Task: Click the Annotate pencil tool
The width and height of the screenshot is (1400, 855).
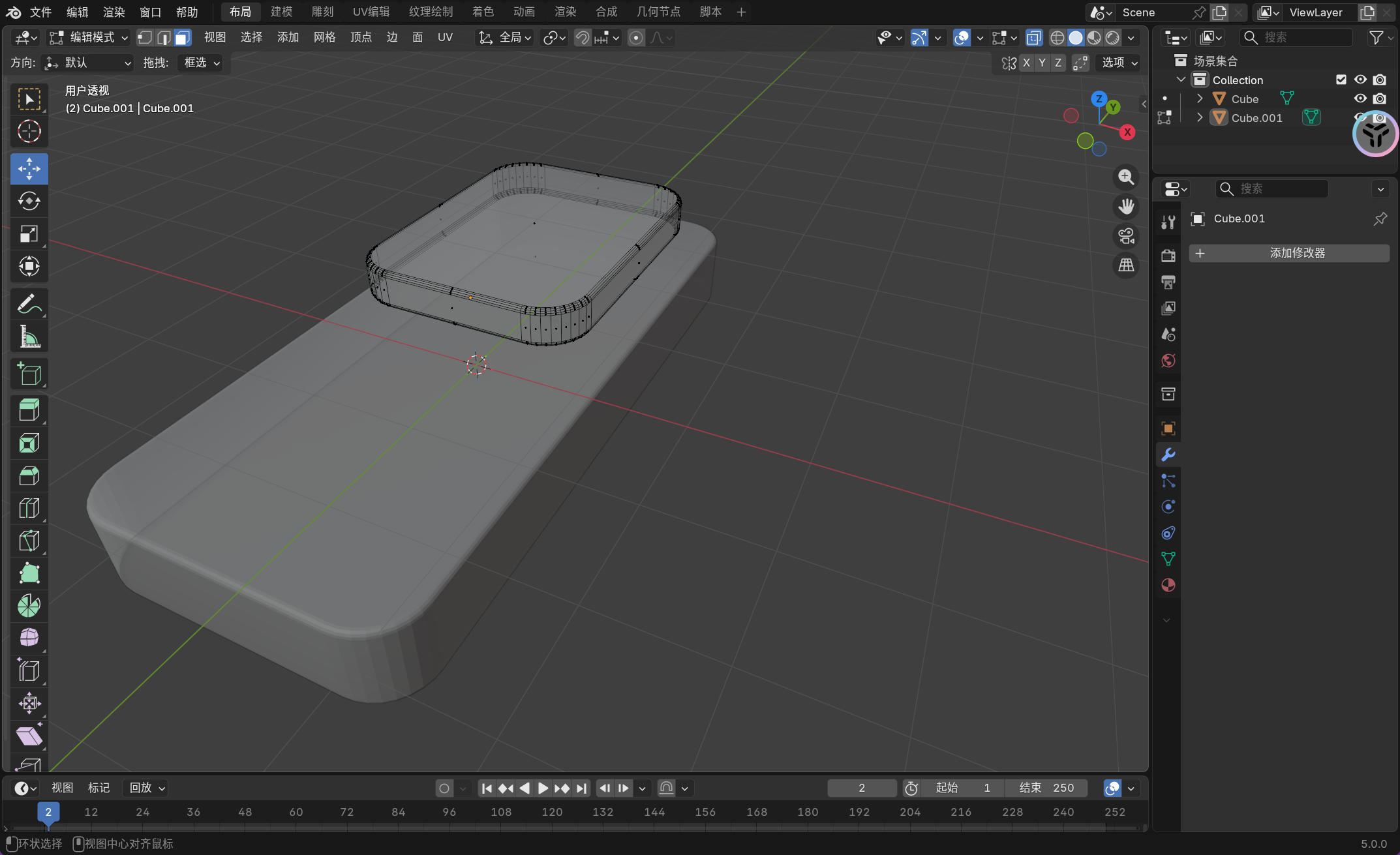Action: tap(29, 305)
